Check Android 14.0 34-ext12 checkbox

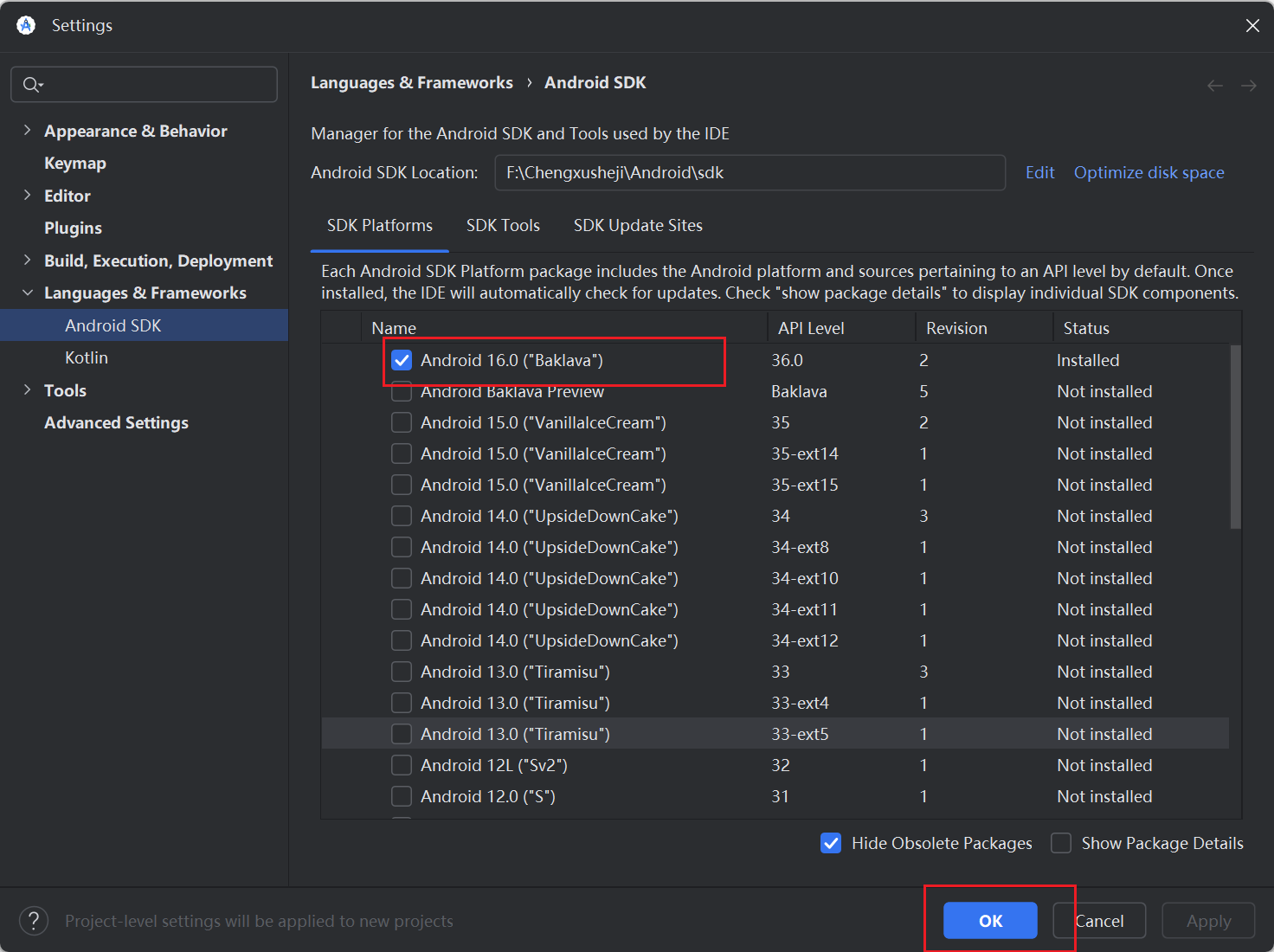point(402,640)
